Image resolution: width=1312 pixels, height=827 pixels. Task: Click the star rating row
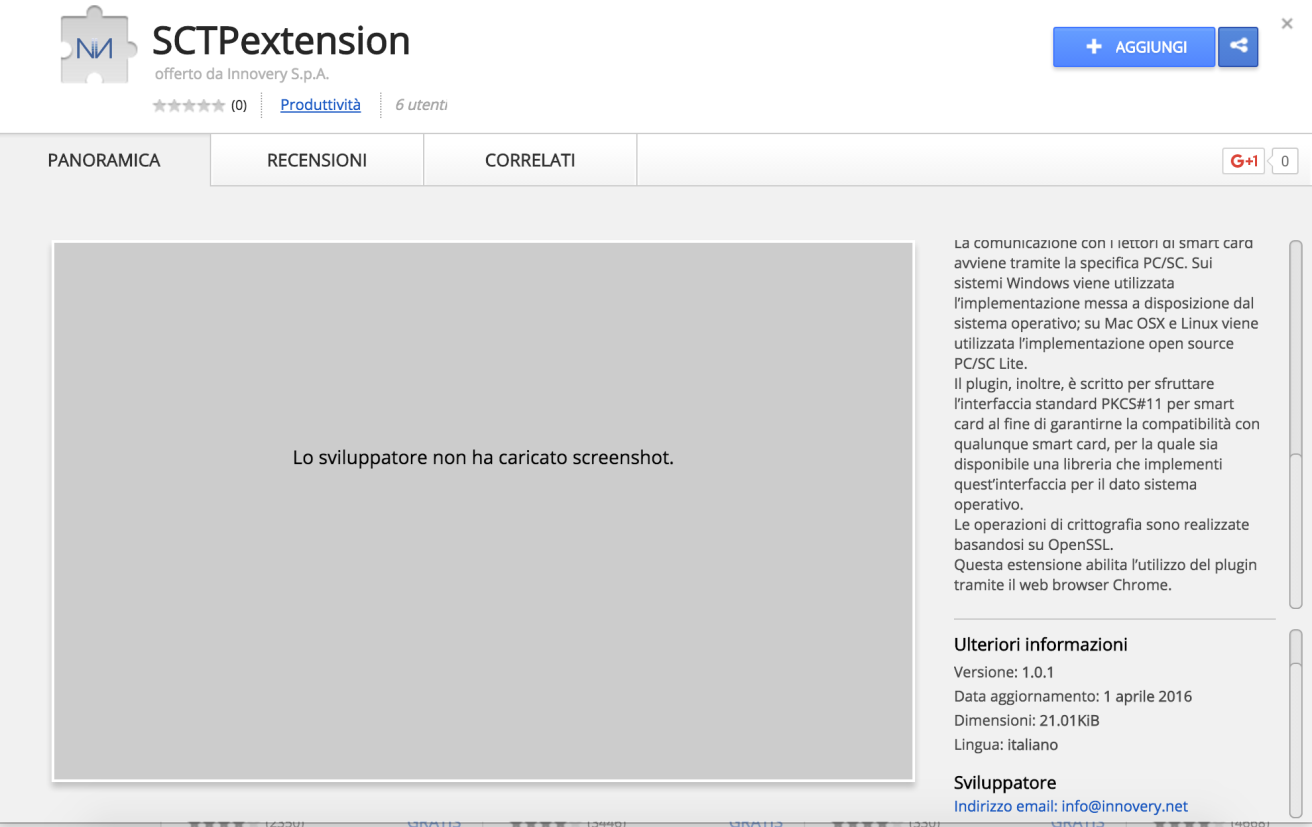(189, 105)
